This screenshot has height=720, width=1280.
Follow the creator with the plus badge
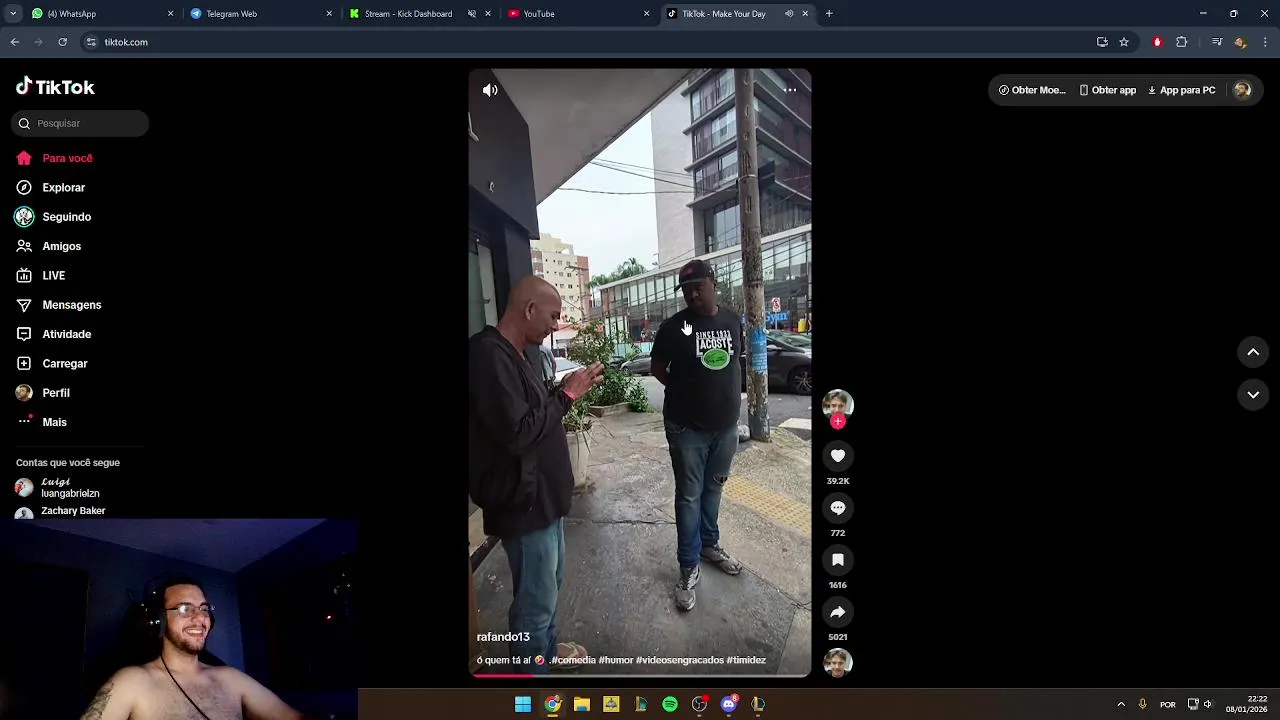tap(838, 422)
